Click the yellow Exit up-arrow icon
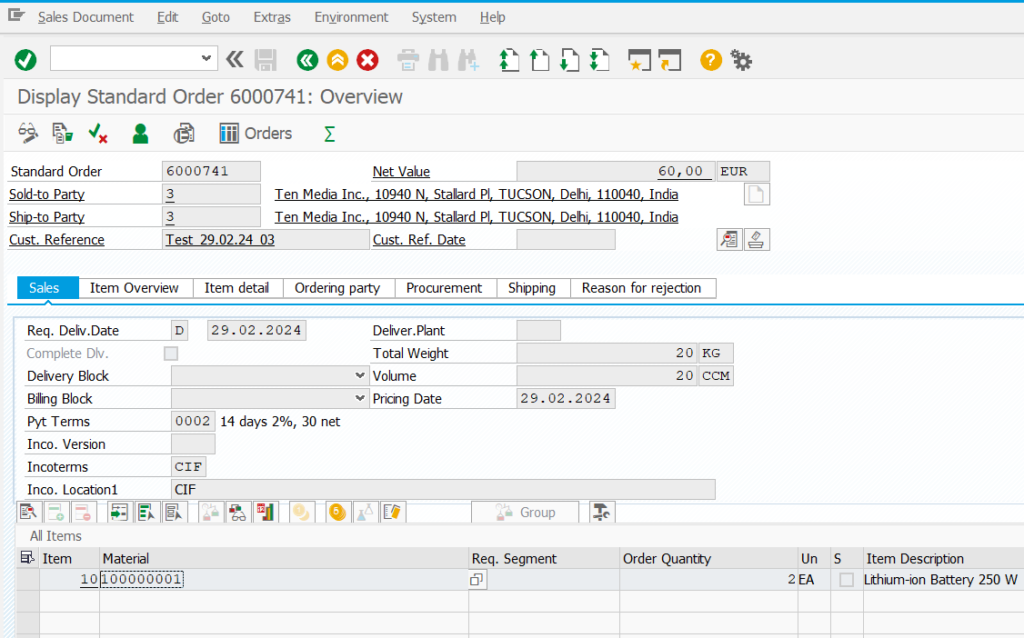This screenshot has height=638, width=1024. pos(337,60)
